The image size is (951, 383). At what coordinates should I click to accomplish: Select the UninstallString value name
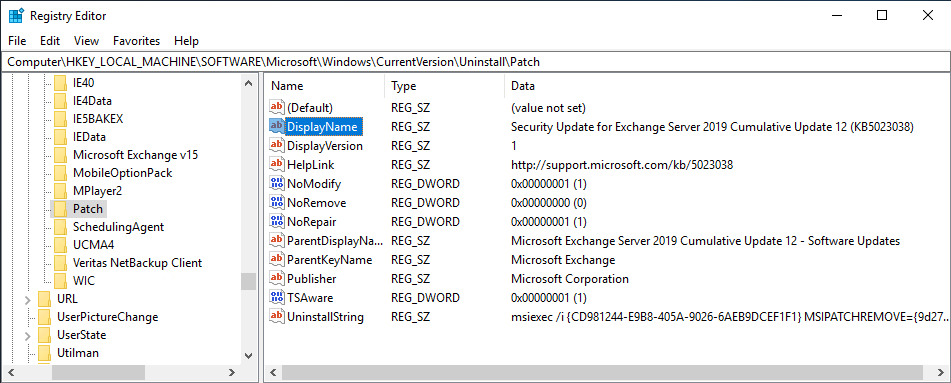coord(325,316)
